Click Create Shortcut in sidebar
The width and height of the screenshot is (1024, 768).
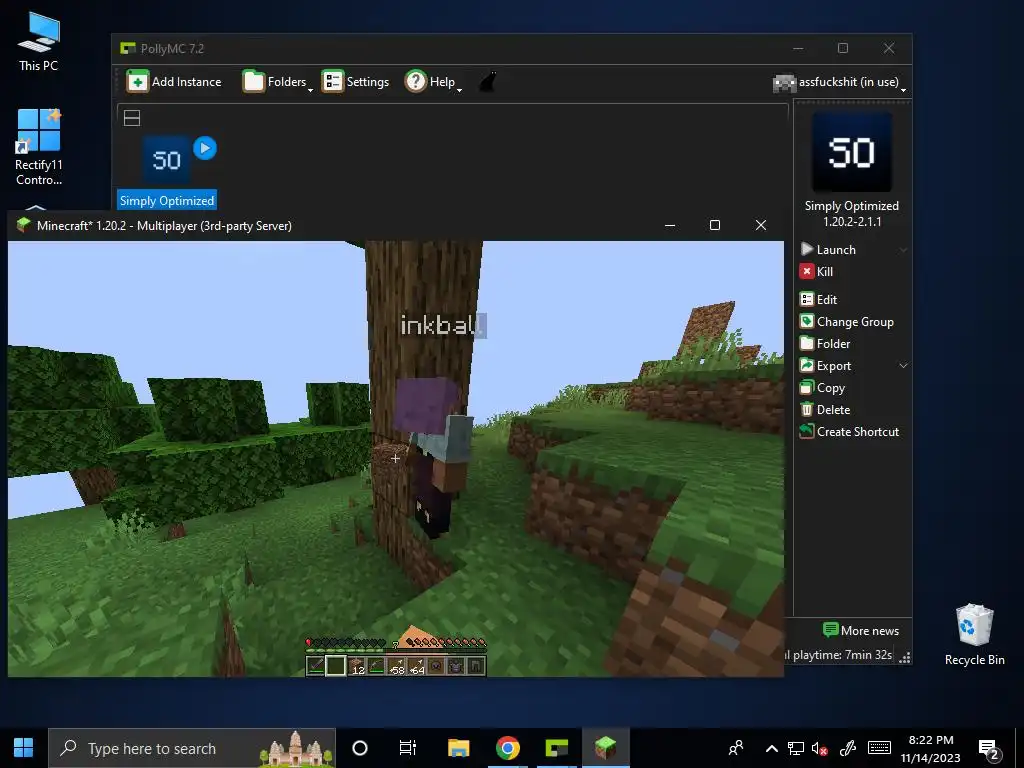(x=850, y=432)
